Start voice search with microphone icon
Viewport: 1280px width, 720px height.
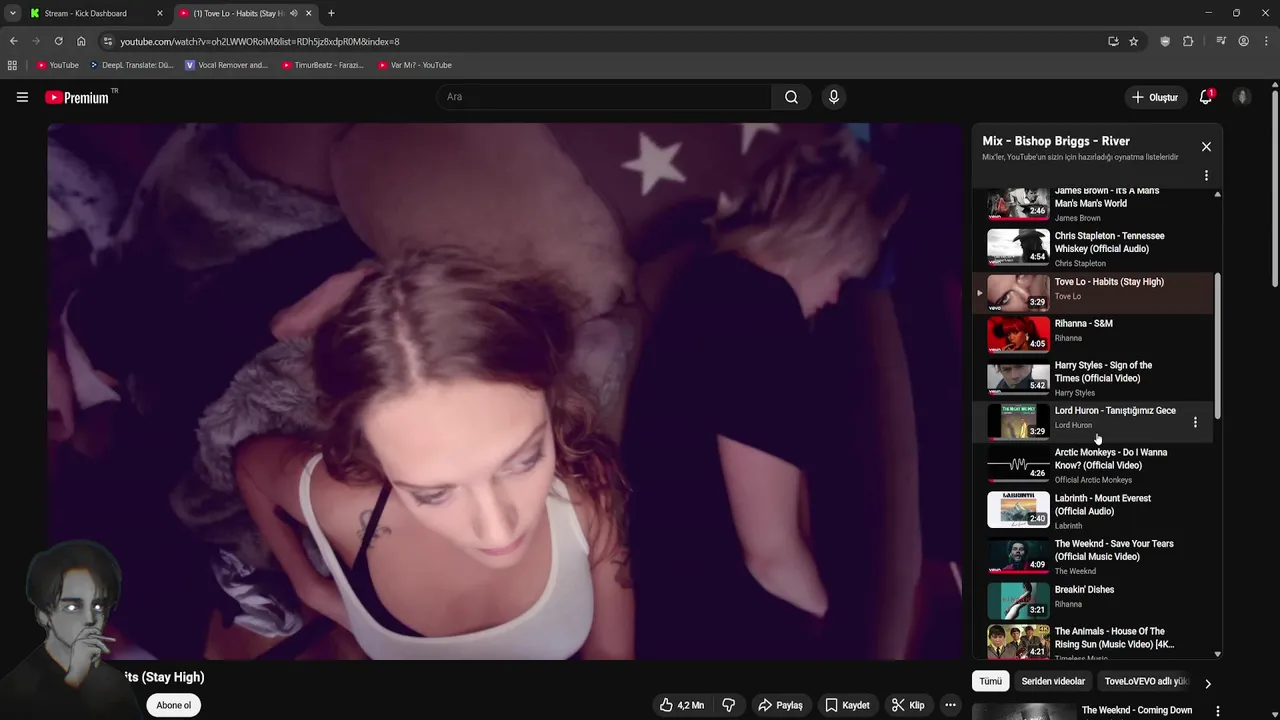[833, 97]
